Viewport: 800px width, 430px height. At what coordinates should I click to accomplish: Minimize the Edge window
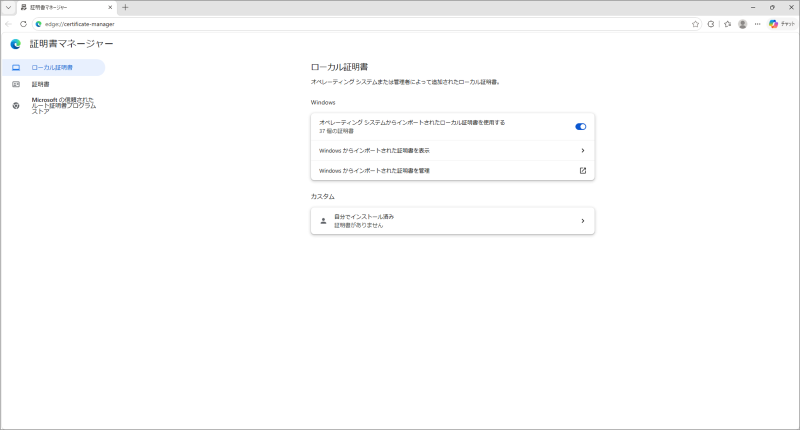753,8
